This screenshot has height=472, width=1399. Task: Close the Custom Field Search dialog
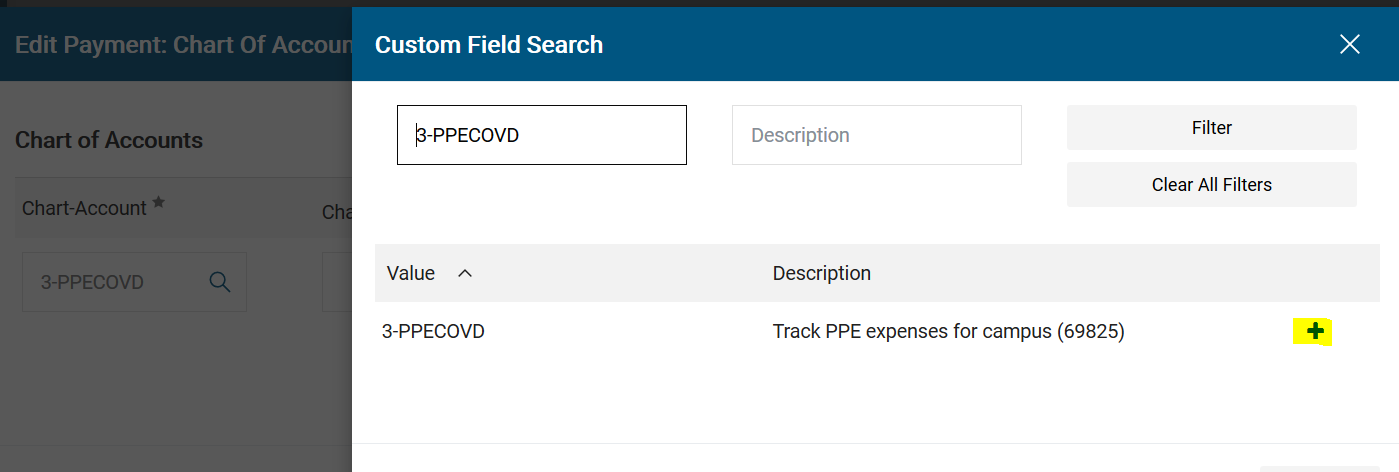1350,44
